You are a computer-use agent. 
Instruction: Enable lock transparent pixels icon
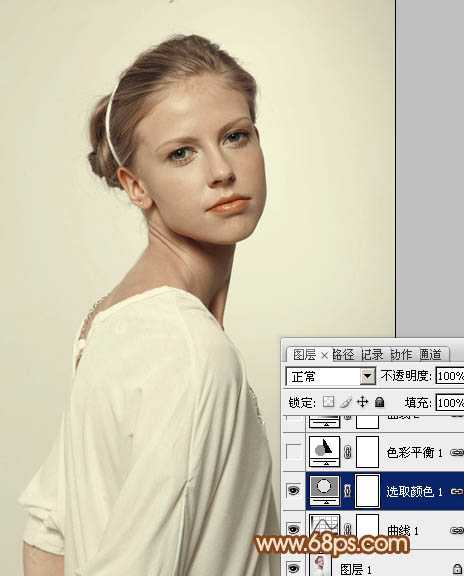click(x=328, y=402)
